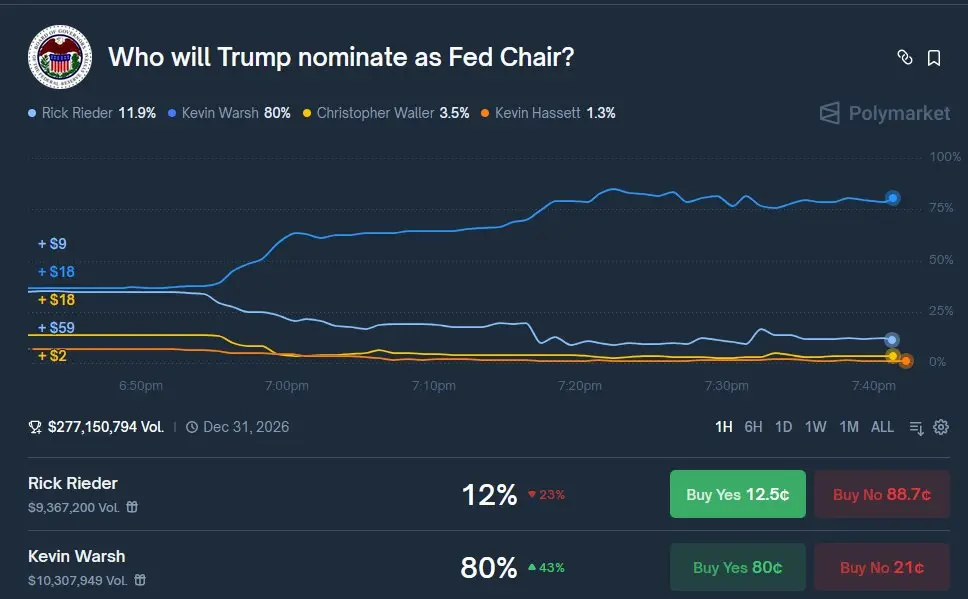Image resolution: width=968 pixels, height=599 pixels.
Task: Click the market title Who will Trump nominate
Action: click(341, 57)
